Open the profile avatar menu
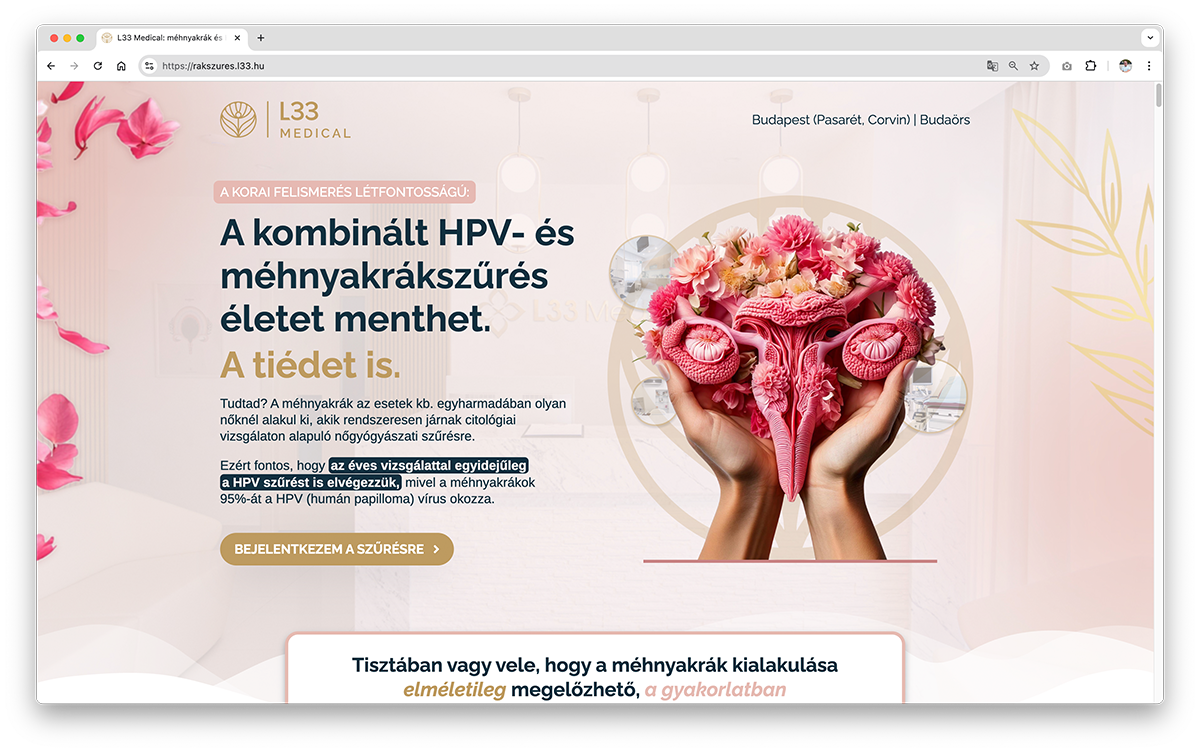The width and height of the screenshot is (1200, 752). (1125, 66)
